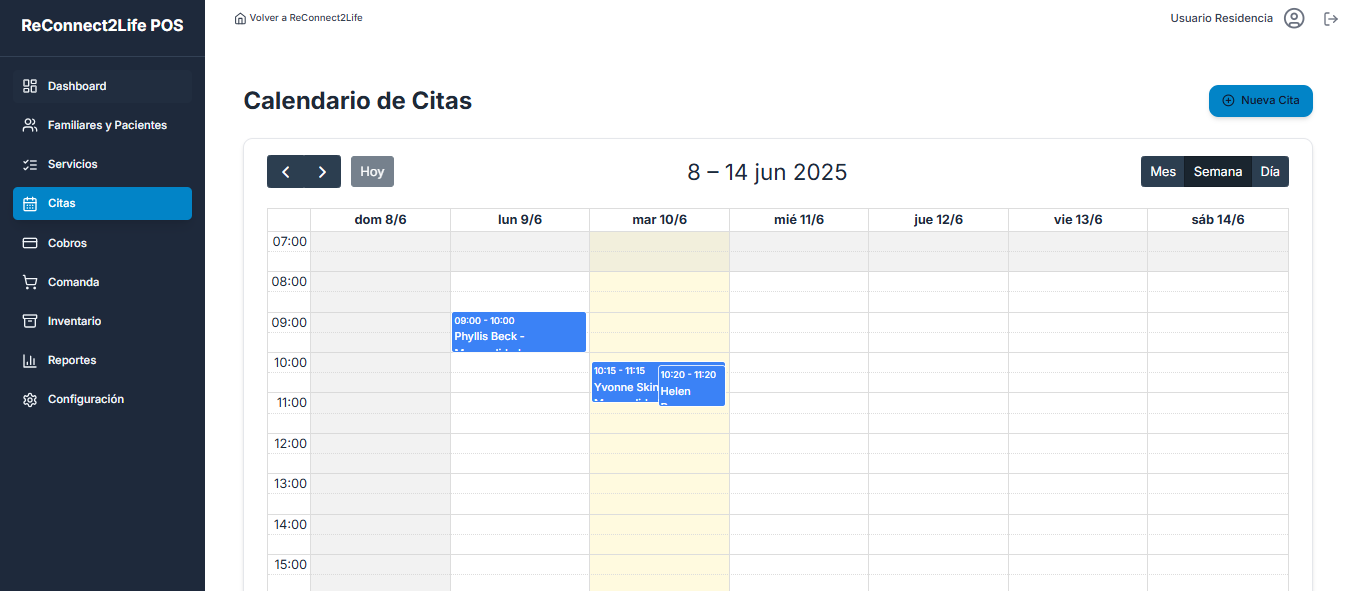This screenshot has height=591, width=1351.
Task: Follow Volver a ReConnect2Life link
Action: (298, 18)
